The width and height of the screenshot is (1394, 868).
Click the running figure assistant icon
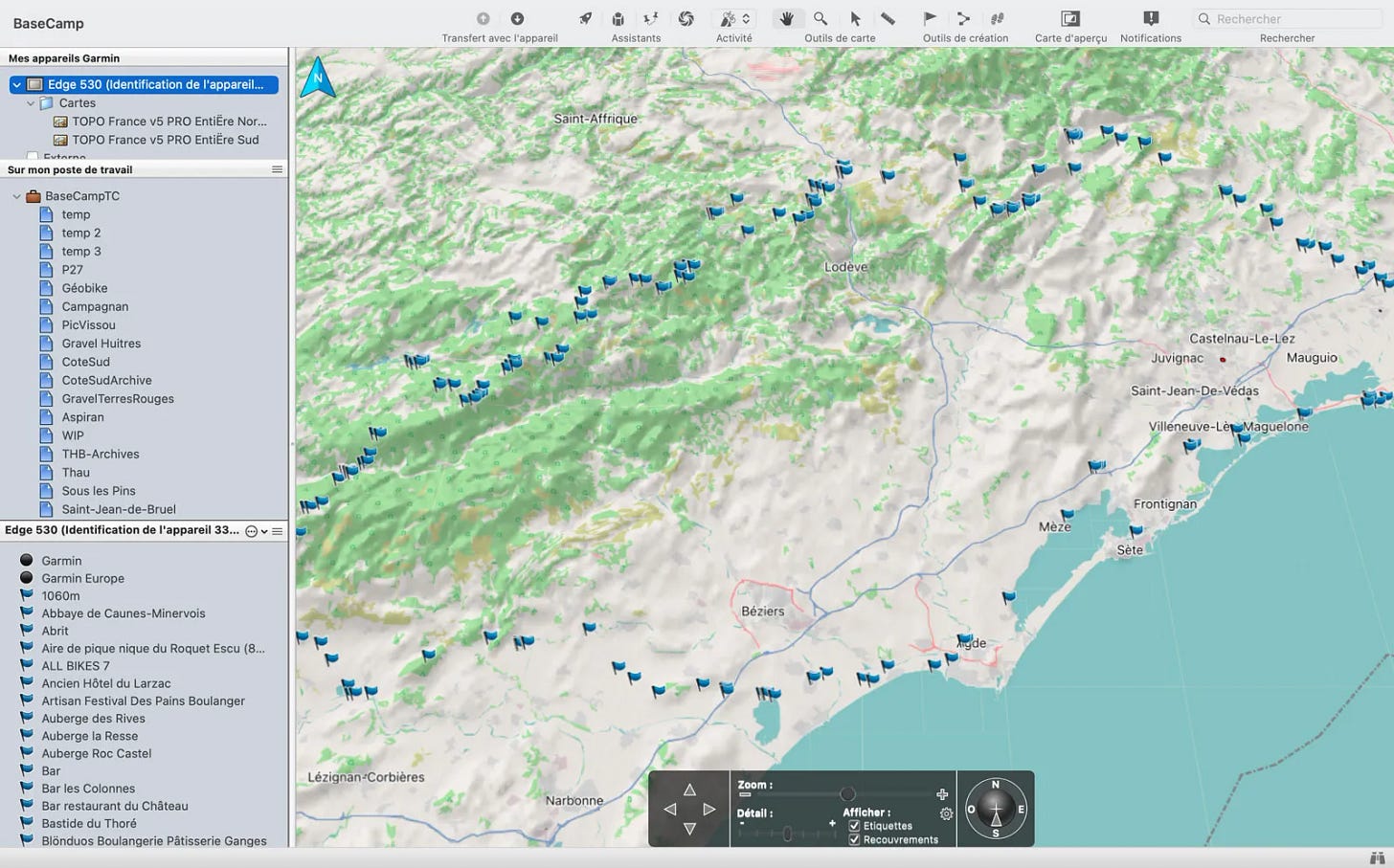coord(651,18)
